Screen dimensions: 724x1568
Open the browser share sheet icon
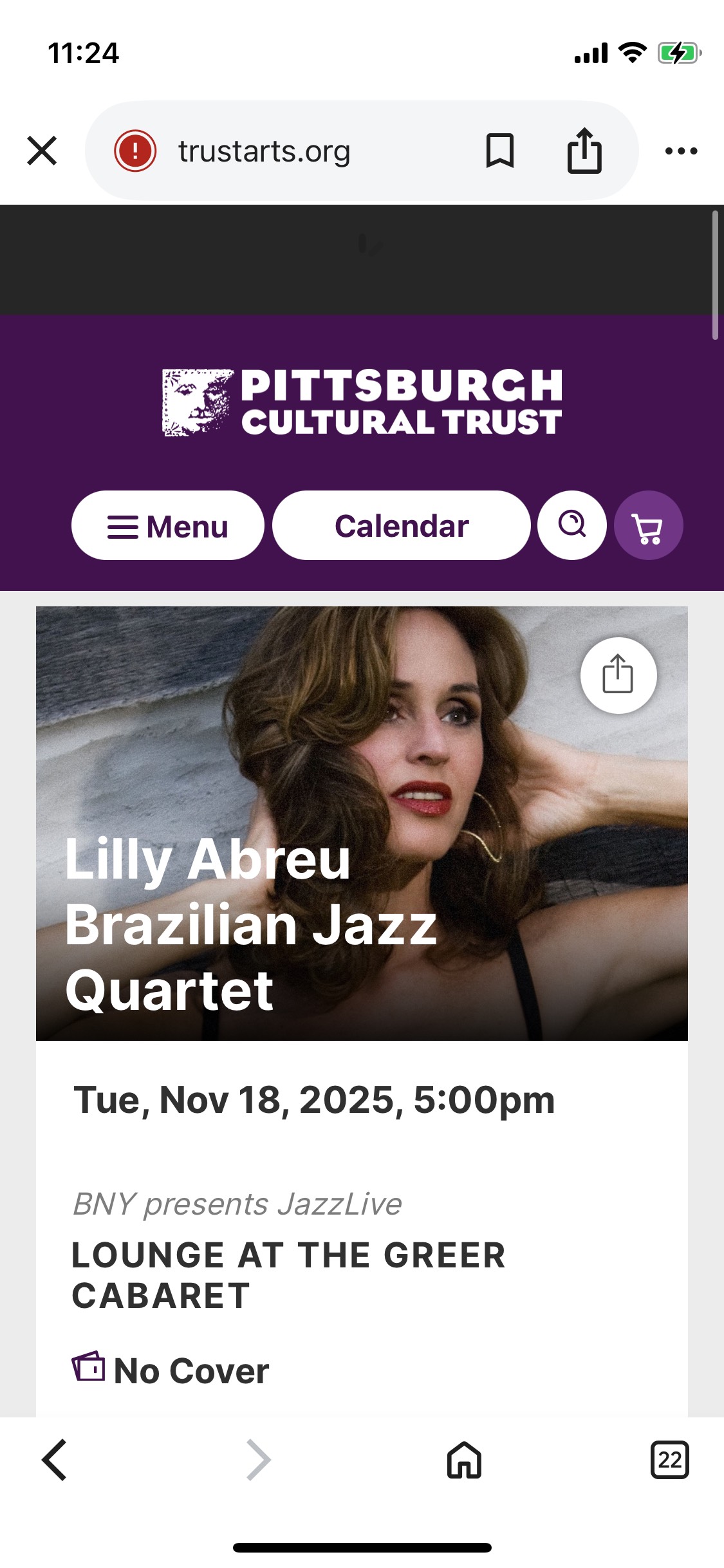pyautogui.click(x=584, y=151)
